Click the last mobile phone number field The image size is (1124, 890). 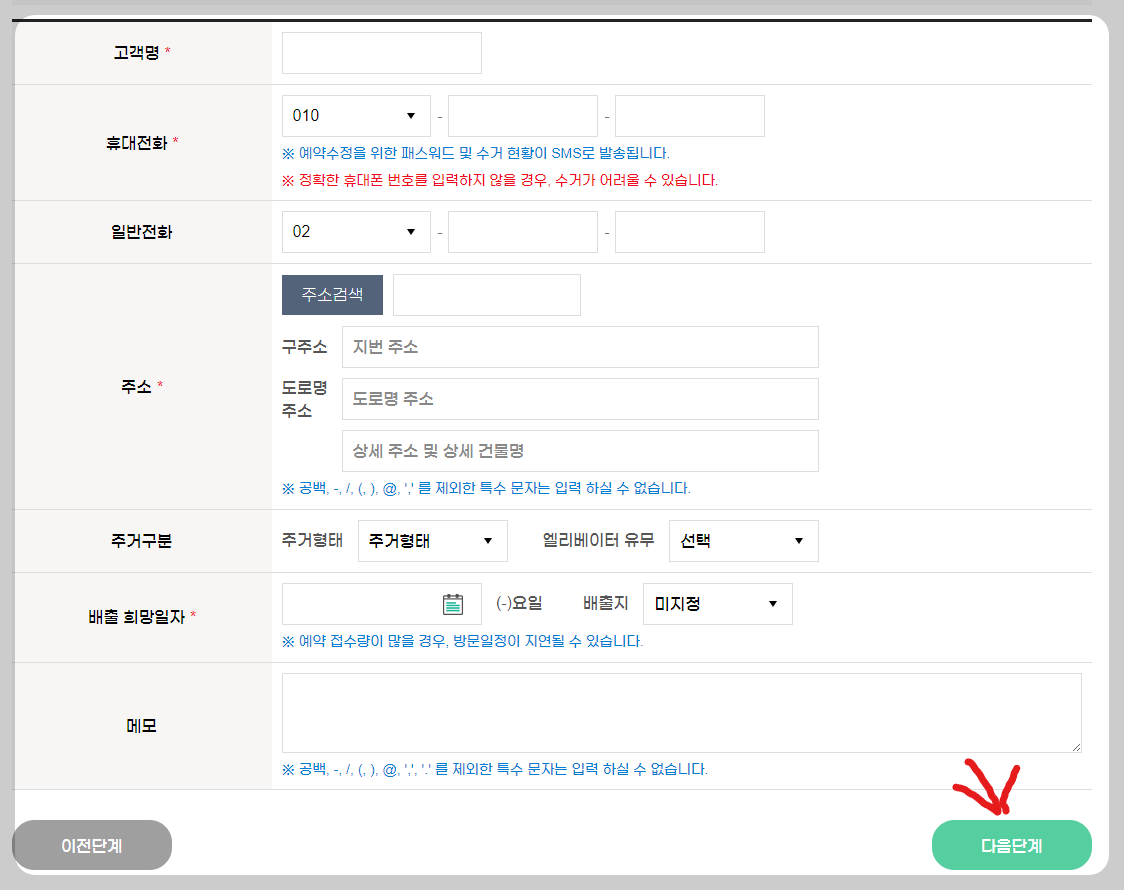tap(689, 115)
